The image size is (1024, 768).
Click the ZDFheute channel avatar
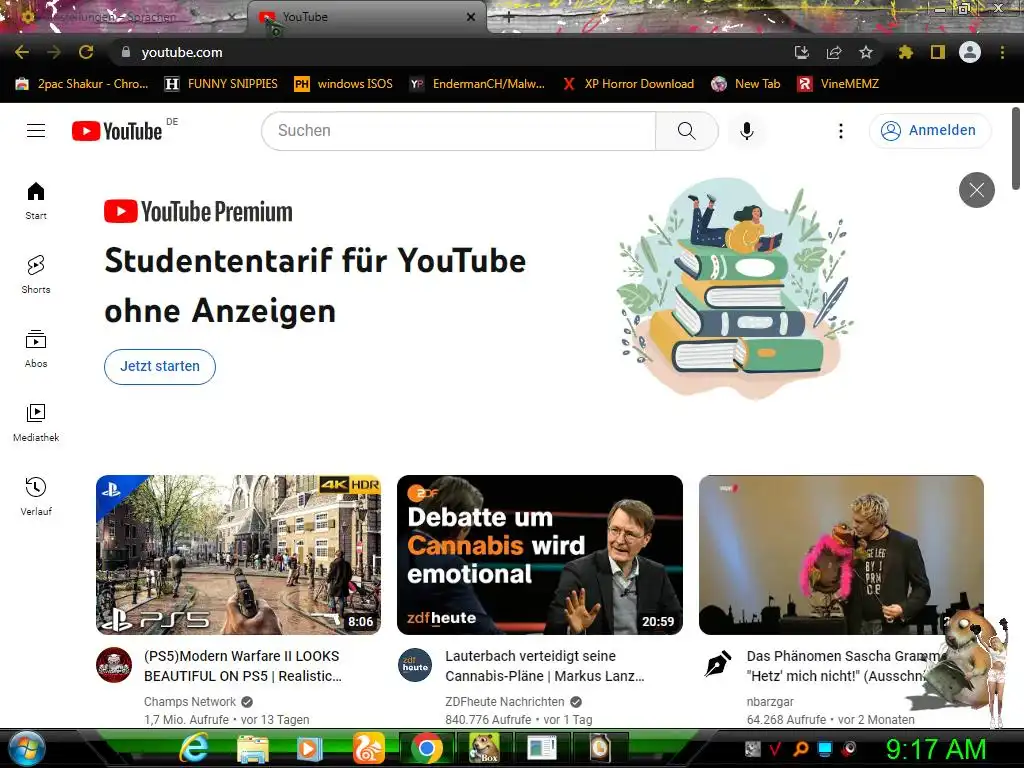click(415, 665)
